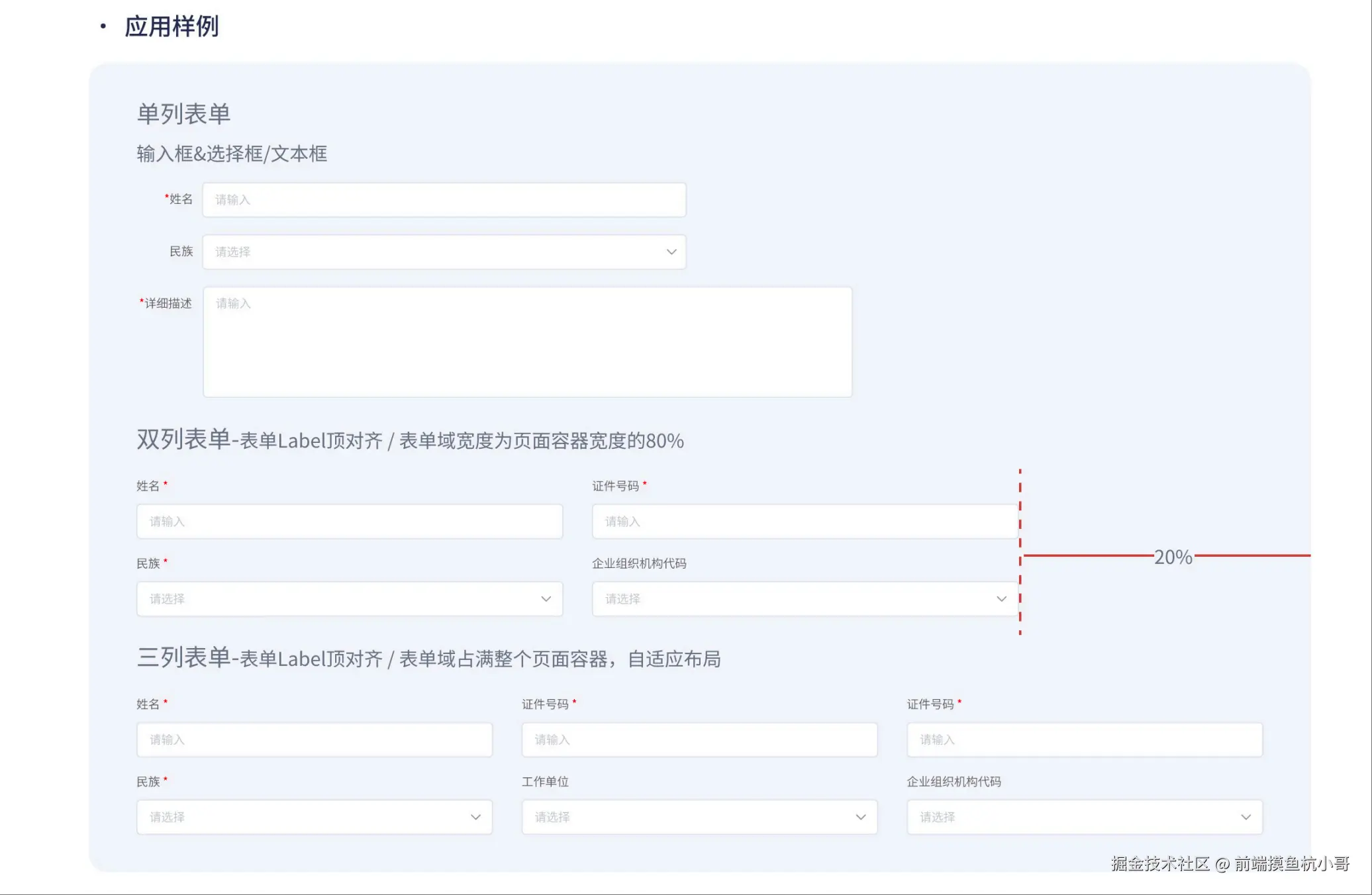Click 证件号码 input in two-column form
Viewport: 1372px width, 895px height.
pyautogui.click(x=805, y=522)
